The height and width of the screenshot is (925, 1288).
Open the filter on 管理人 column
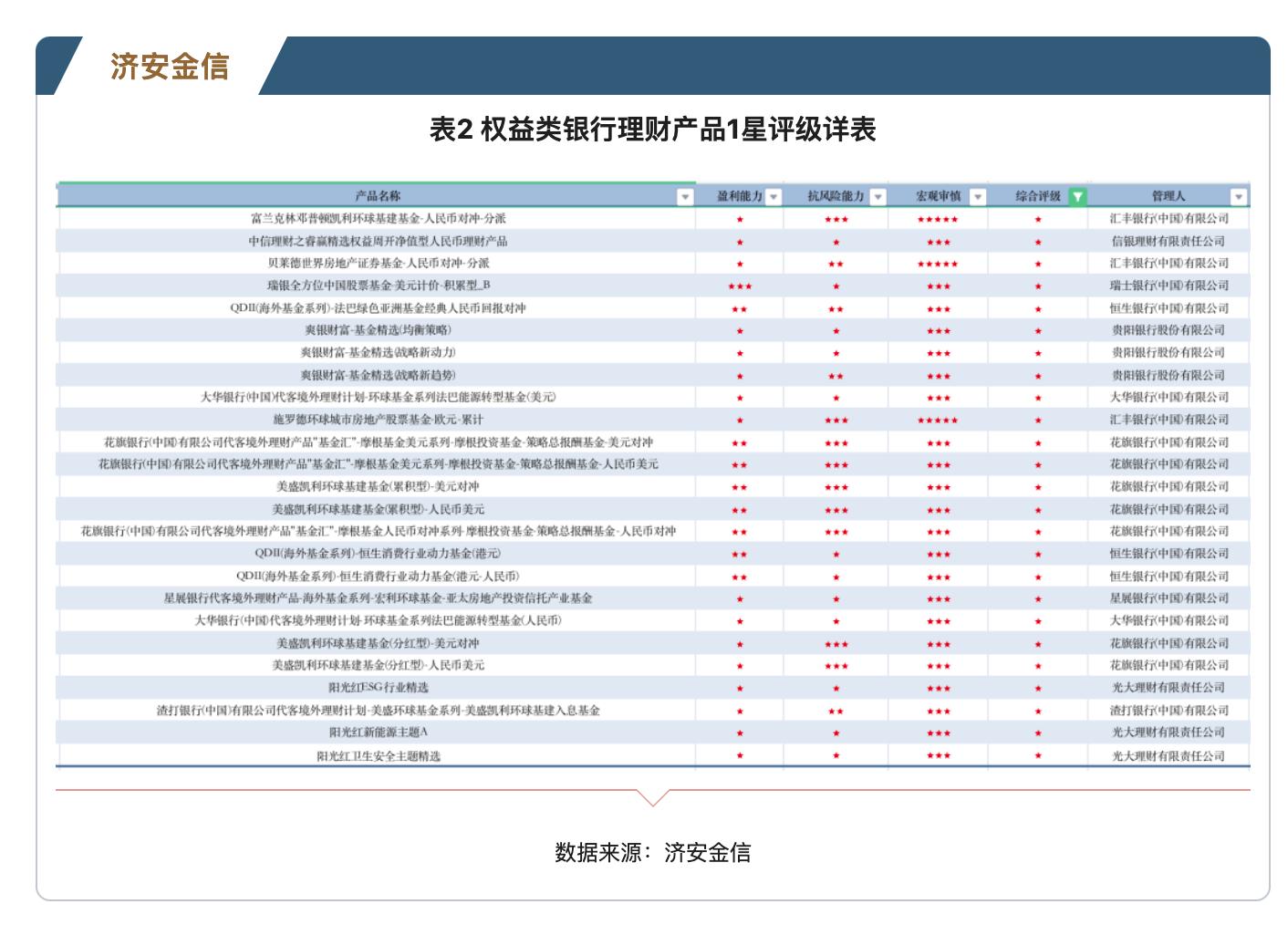[1238, 195]
